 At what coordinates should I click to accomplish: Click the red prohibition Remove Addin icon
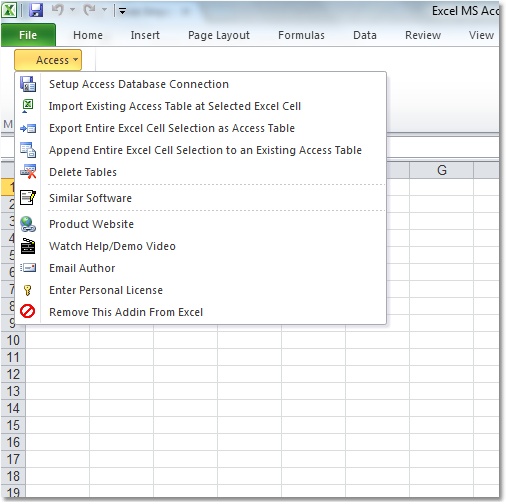pos(28,312)
